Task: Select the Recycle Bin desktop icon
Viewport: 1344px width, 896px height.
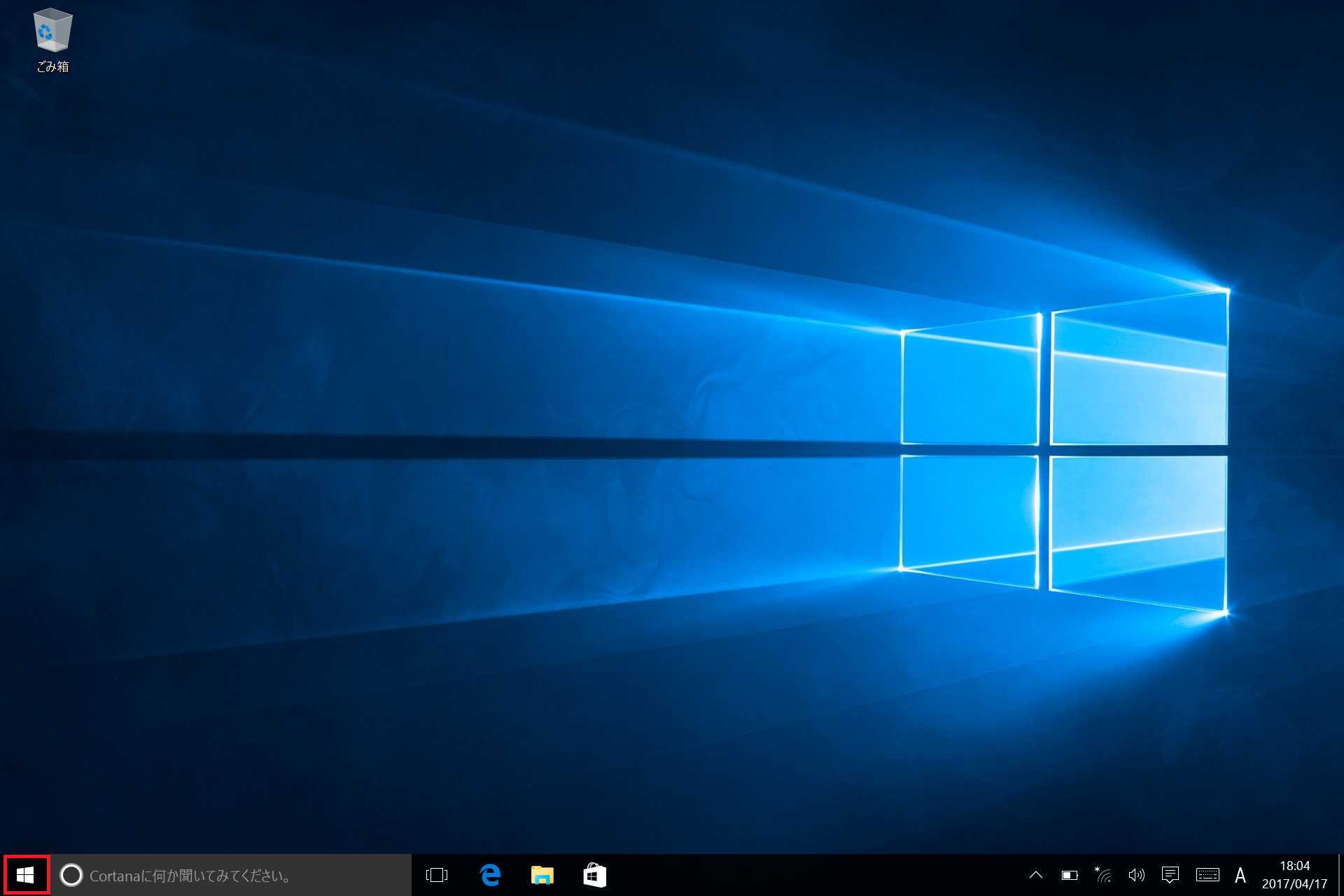Action: [52, 41]
